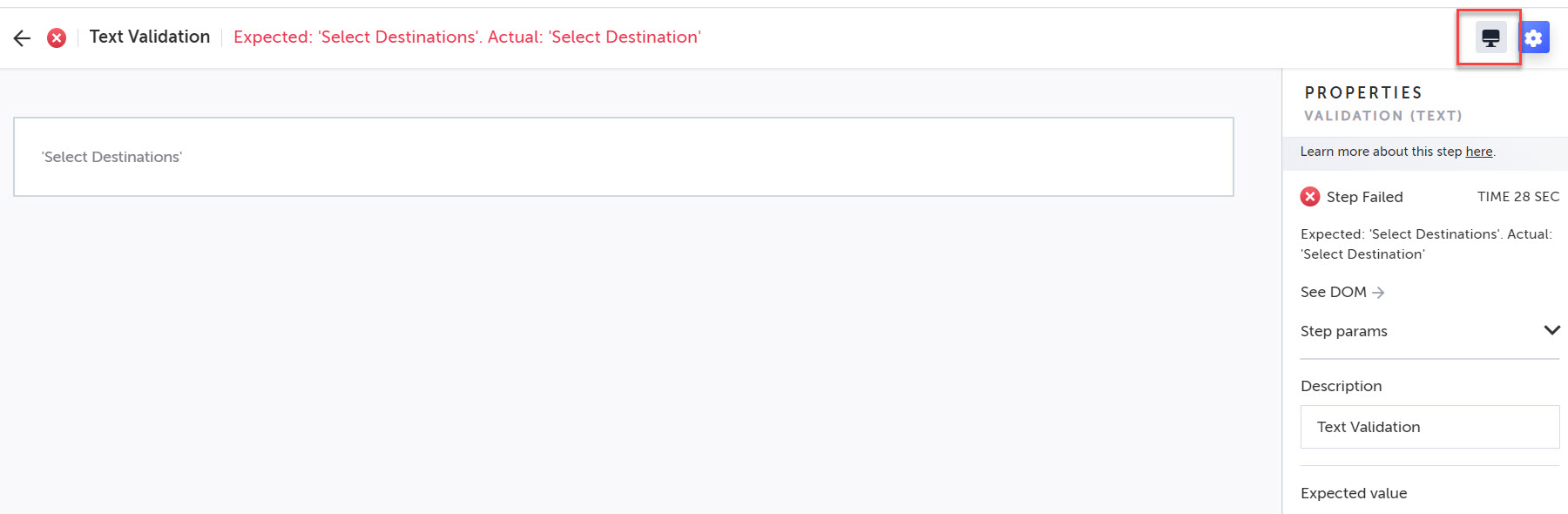Click the Expected value label
This screenshot has height=514, width=1568.
point(1354,493)
